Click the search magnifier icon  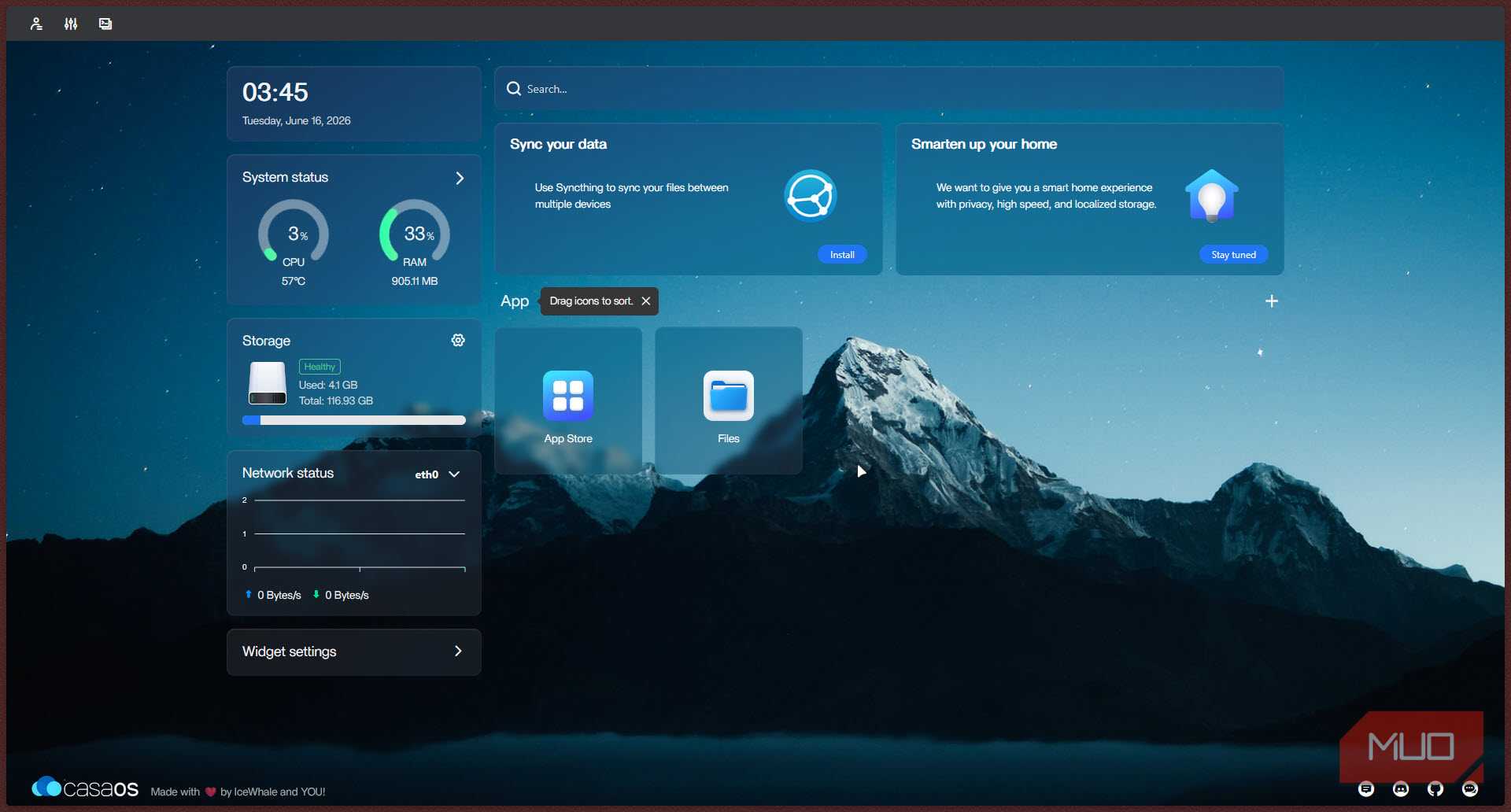point(514,89)
